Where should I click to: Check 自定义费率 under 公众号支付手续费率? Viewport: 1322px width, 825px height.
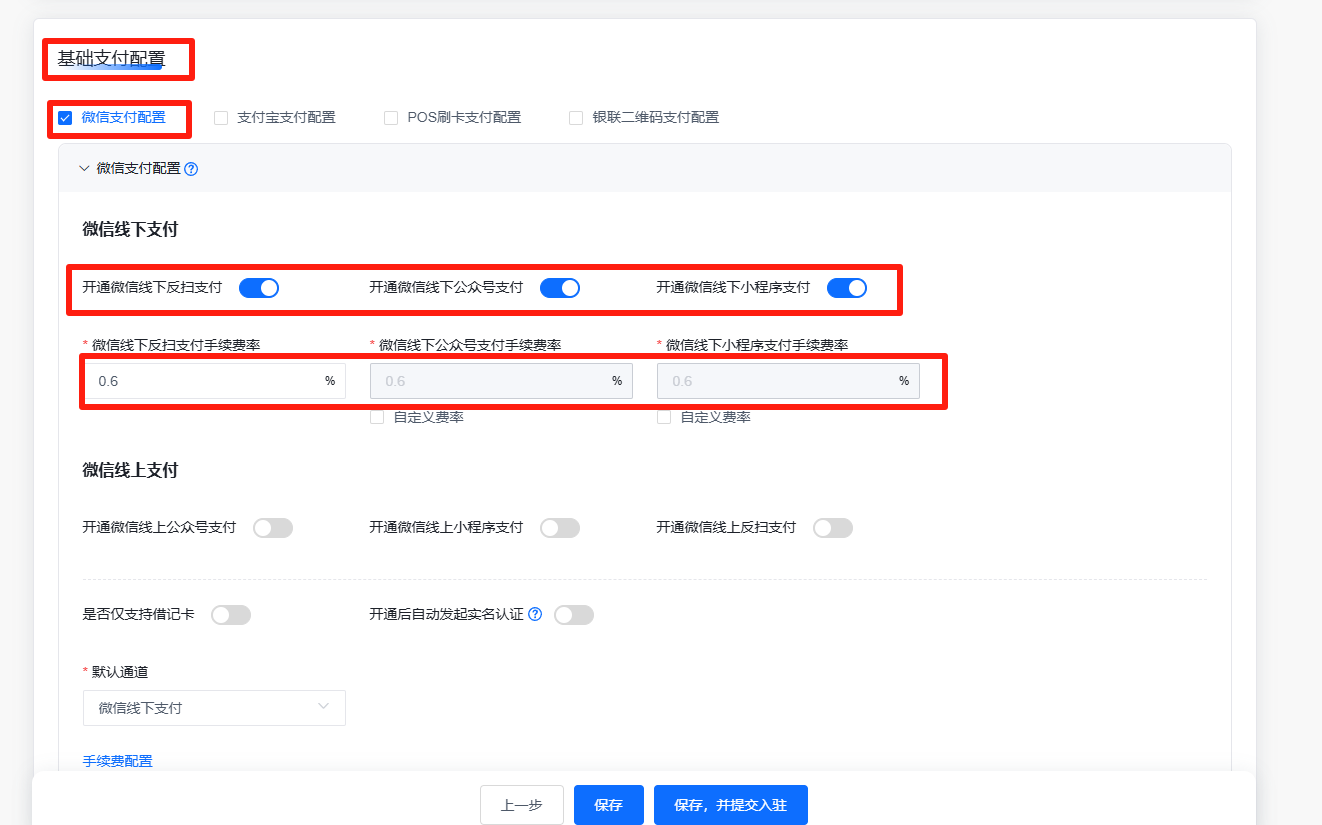click(x=377, y=418)
